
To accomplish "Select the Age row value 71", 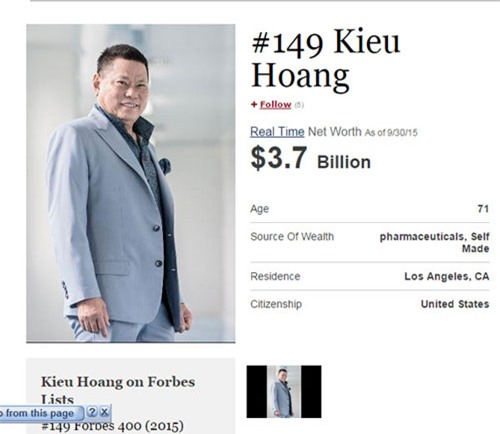I will tap(483, 209).
